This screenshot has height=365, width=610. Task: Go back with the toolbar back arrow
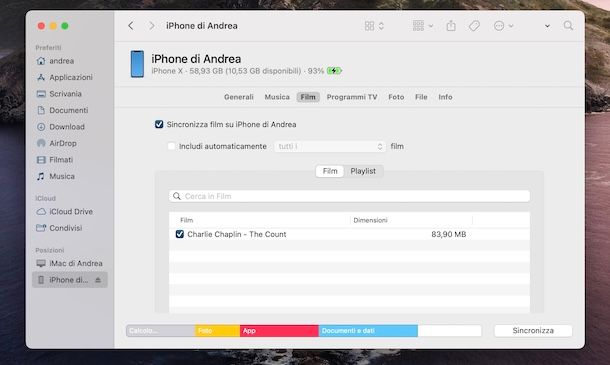click(x=131, y=26)
